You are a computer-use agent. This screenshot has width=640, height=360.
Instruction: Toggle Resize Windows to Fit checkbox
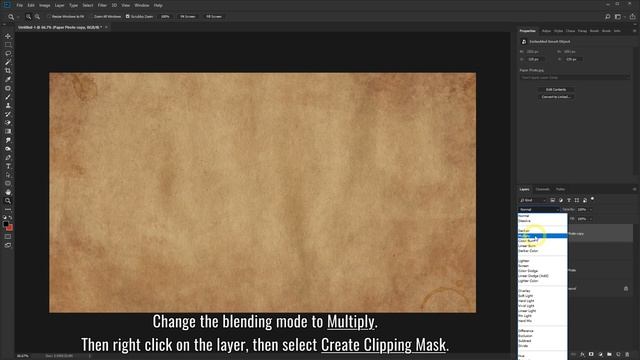(49, 17)
